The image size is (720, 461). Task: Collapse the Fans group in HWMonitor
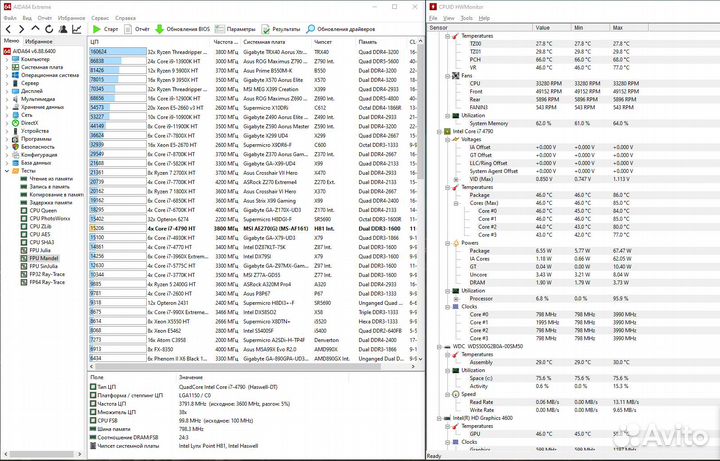click(x=448, y=75)
